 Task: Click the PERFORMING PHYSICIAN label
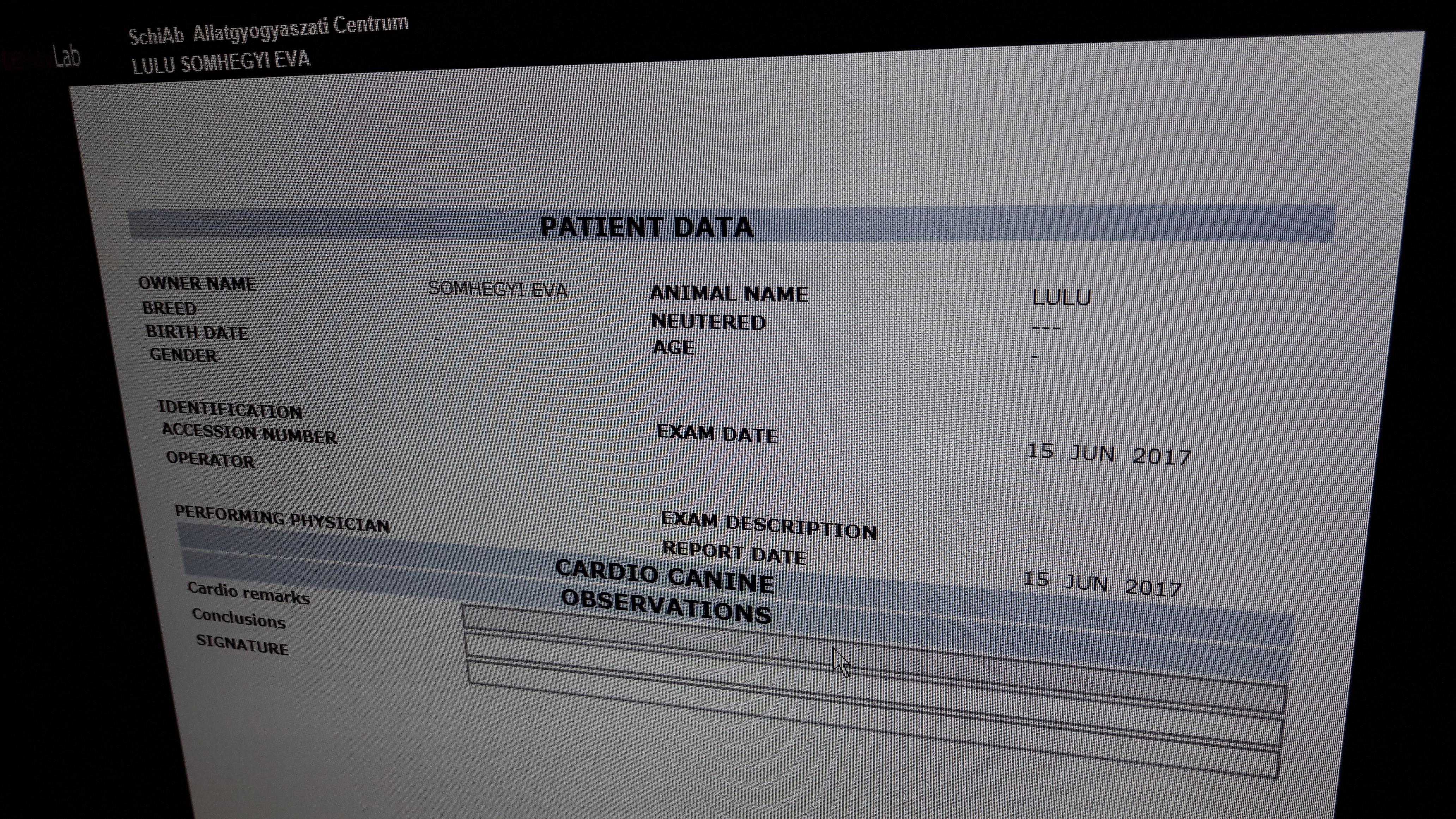coord(282,520)
